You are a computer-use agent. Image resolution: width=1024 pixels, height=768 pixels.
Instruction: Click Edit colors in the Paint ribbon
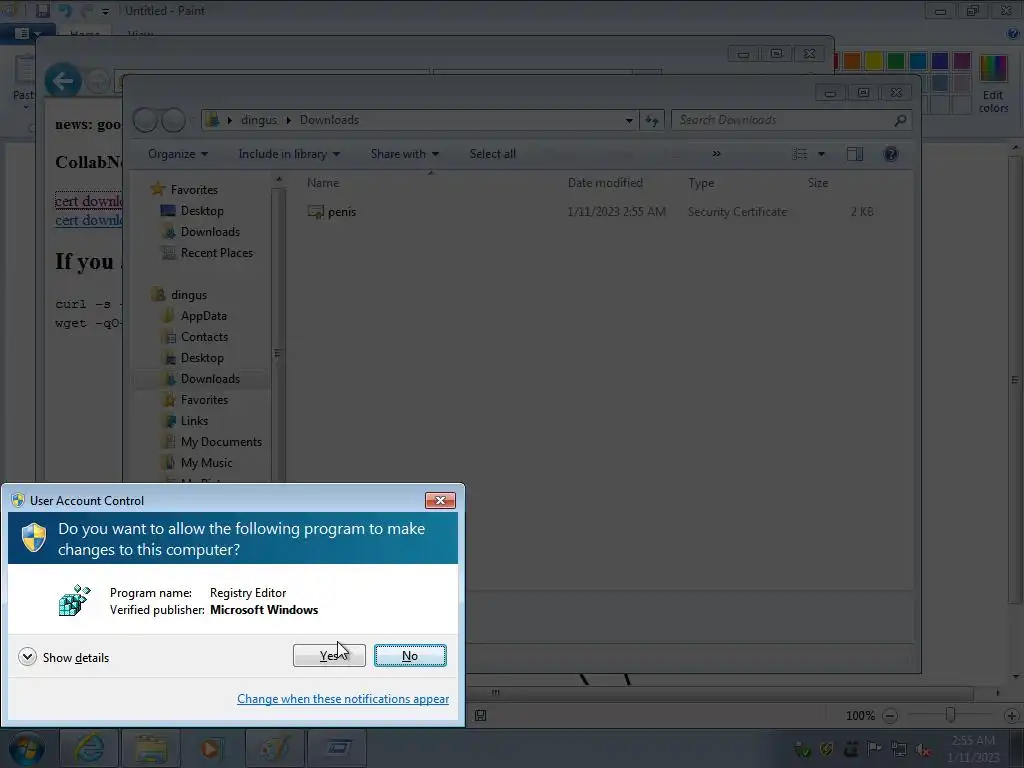[x=993, y=84]
